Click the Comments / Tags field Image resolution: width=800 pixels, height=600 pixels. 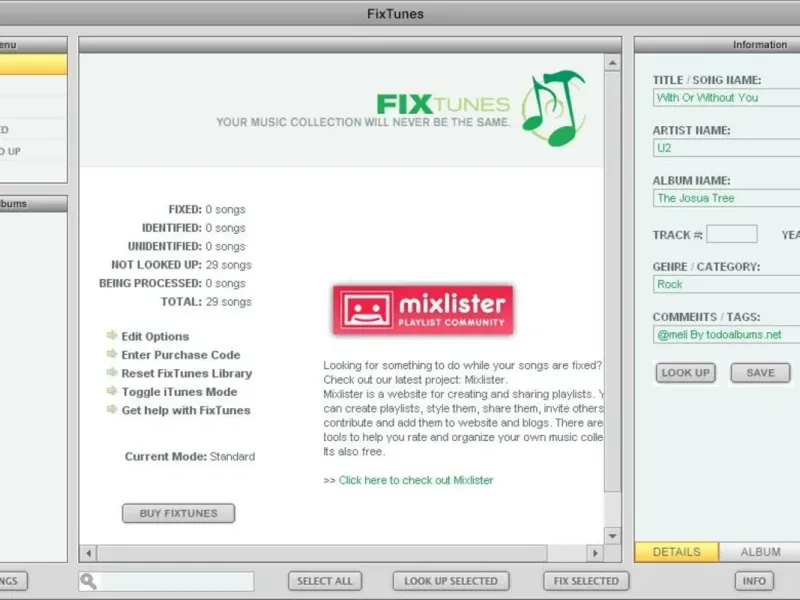[x=727, y=335]
